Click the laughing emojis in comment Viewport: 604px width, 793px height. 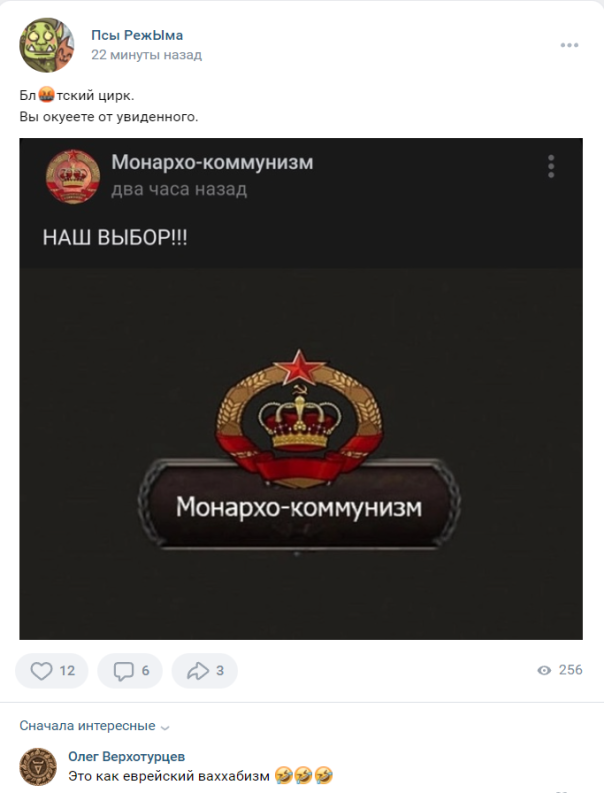click(x=304, y=775)
